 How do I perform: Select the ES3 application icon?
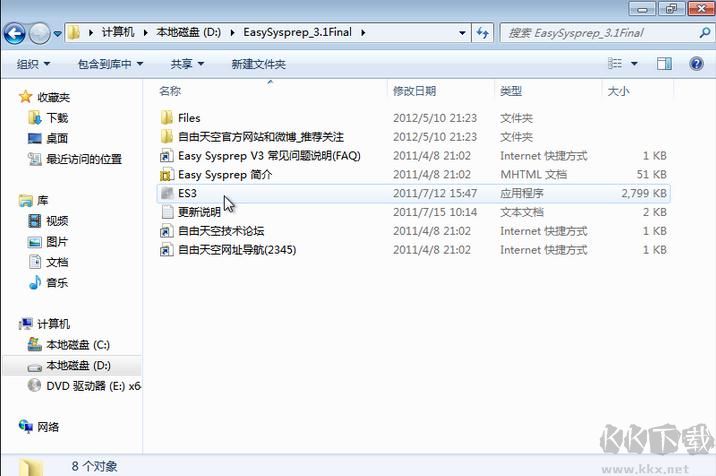tap(167, 193)
